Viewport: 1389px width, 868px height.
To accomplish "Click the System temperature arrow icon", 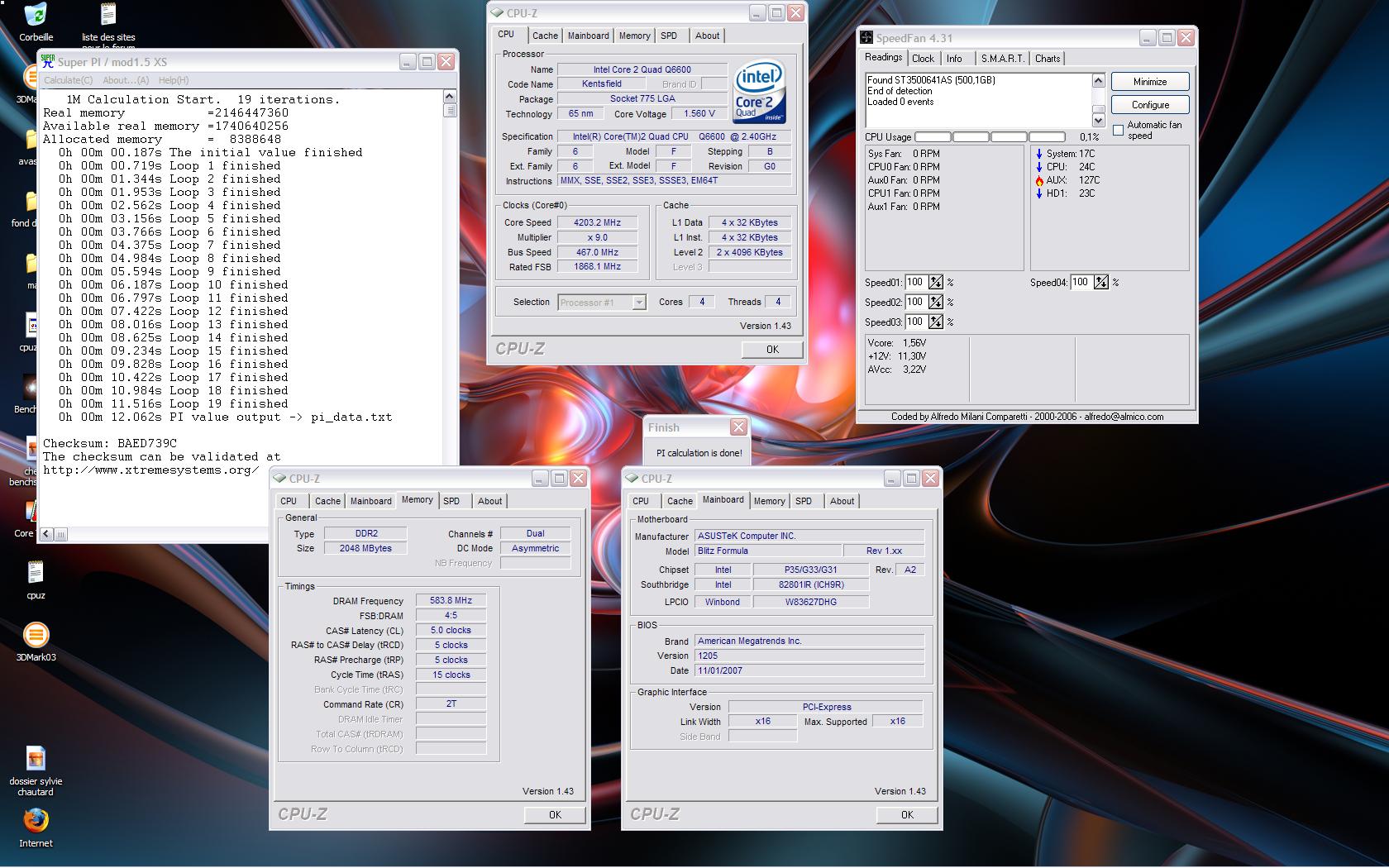I will tap(1039, 154).
